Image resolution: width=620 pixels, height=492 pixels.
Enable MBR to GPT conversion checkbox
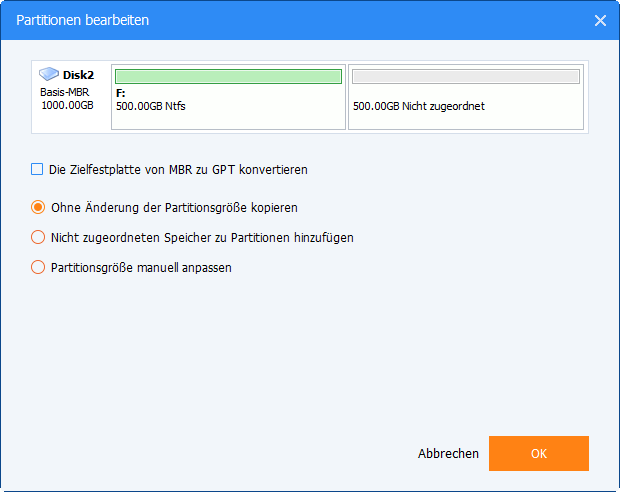coord(37,169)
